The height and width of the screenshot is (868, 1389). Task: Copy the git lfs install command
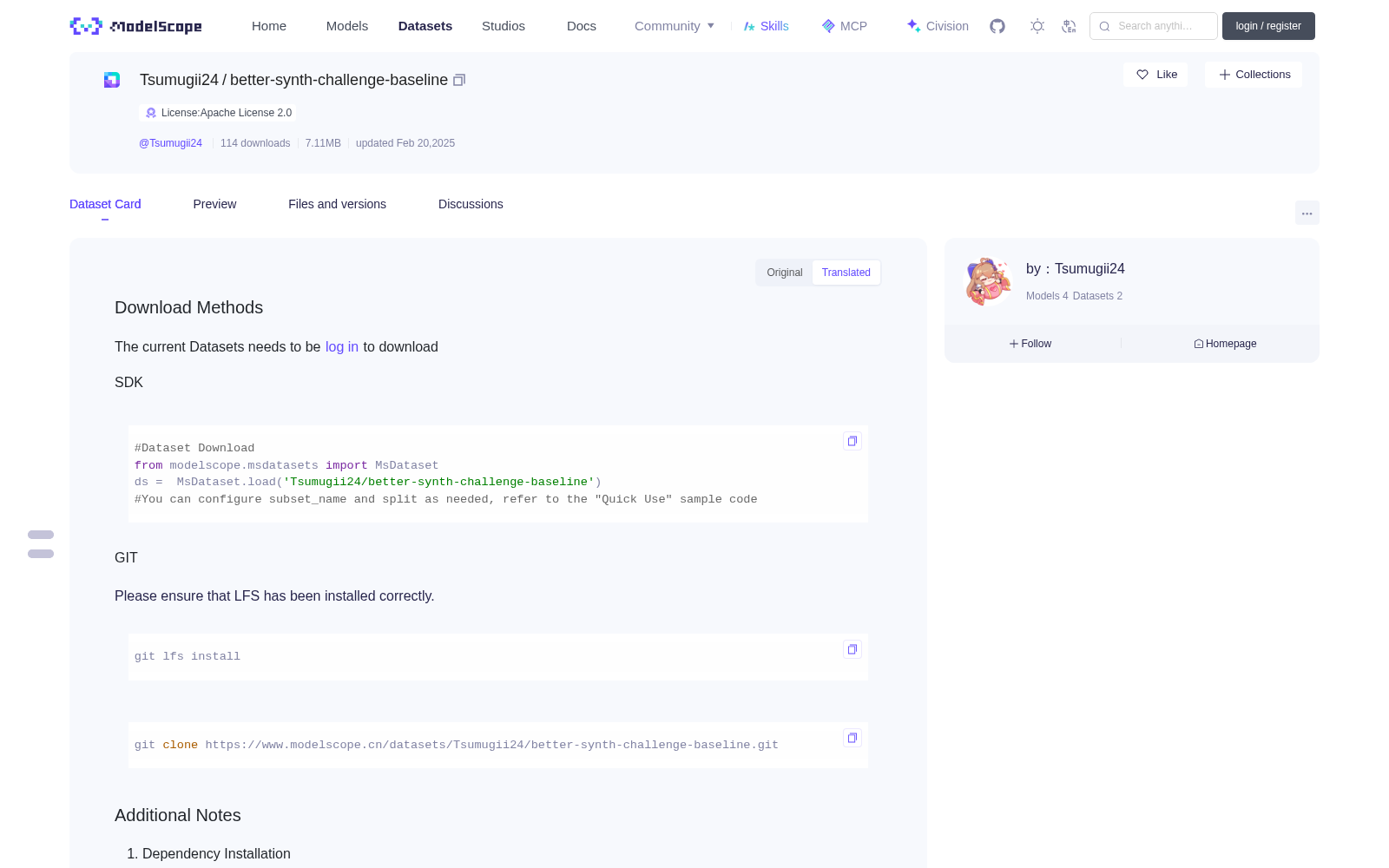[x=852, y=649]
